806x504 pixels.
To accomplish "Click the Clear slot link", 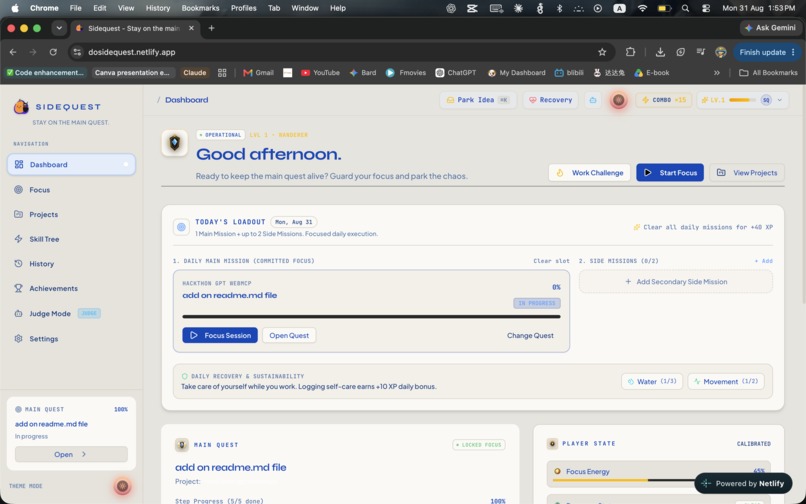I will [551, 261].
